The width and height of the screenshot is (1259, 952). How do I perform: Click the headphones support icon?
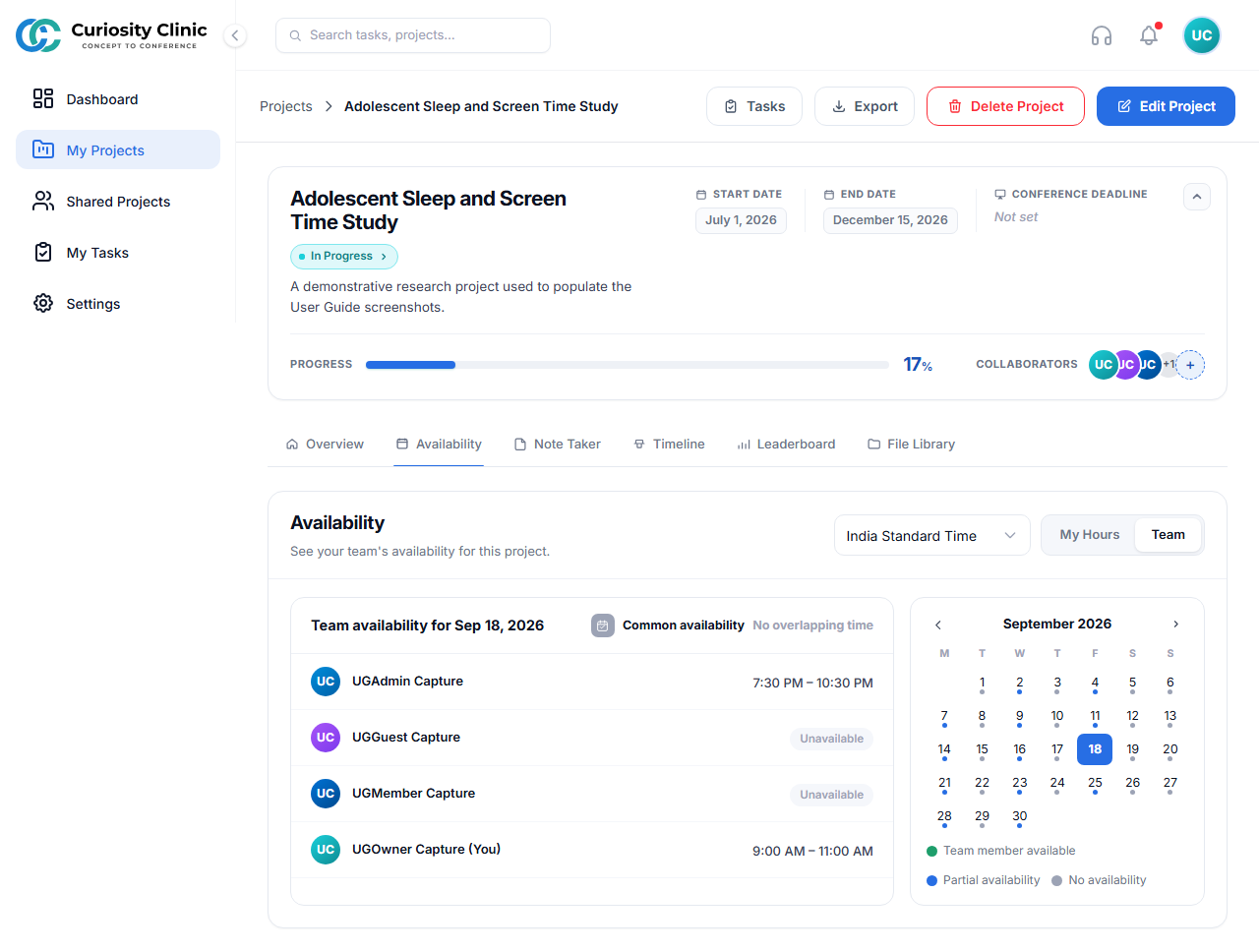(x=1102, y=35)
